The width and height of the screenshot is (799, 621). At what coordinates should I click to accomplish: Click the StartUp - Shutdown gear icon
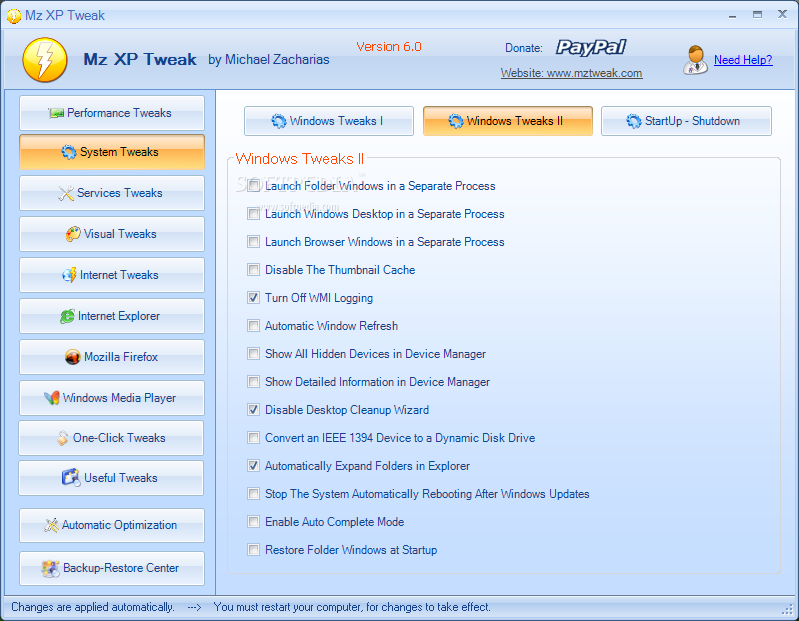tap(633, 121)
